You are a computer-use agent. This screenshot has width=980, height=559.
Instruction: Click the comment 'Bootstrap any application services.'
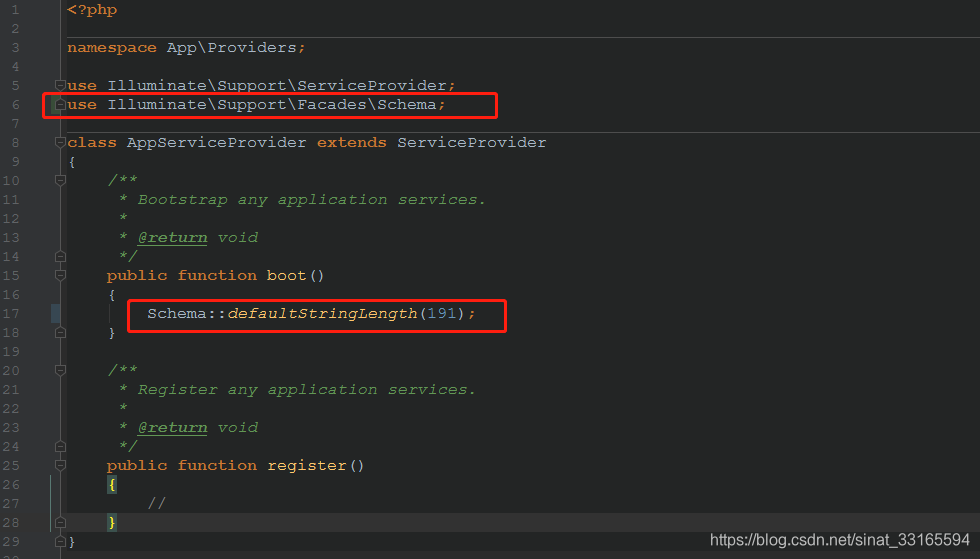pyautogui.click(x=311, y=199)
